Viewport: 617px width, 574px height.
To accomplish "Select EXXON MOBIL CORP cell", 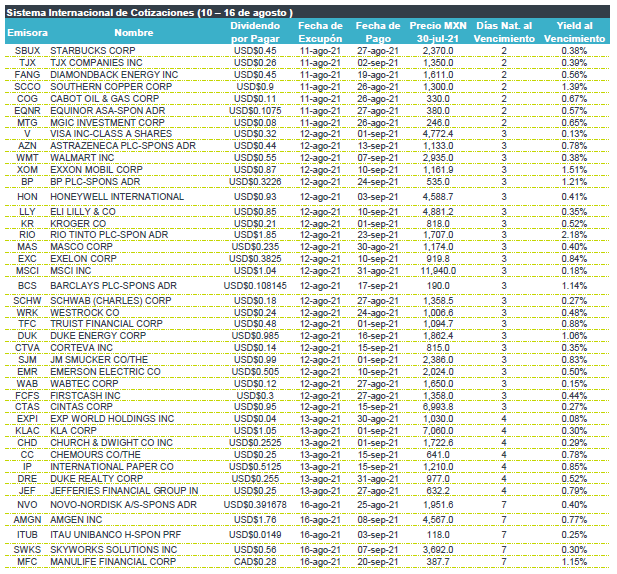I will click(x=96, y=170).
